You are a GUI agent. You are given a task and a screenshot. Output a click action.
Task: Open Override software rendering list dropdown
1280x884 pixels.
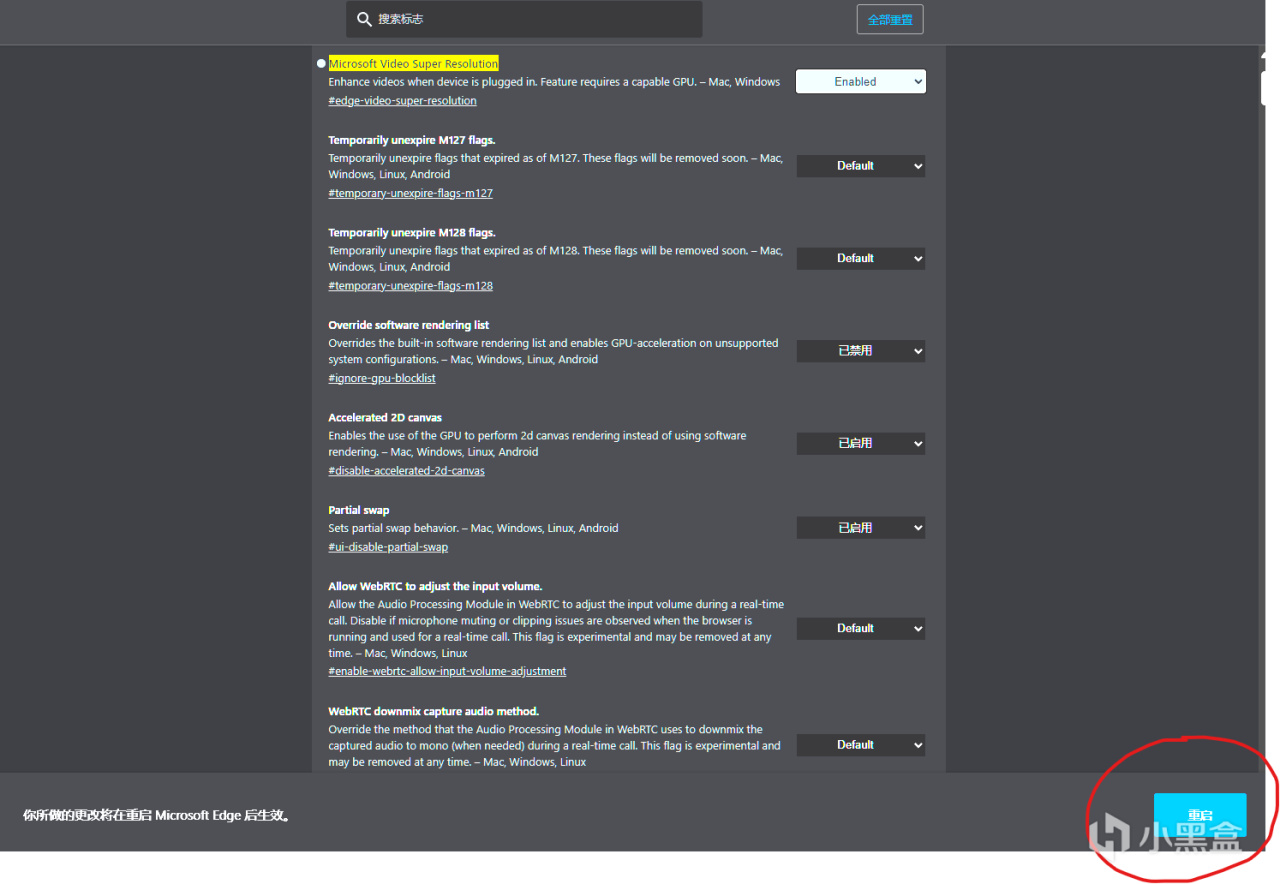click(861, 351)
